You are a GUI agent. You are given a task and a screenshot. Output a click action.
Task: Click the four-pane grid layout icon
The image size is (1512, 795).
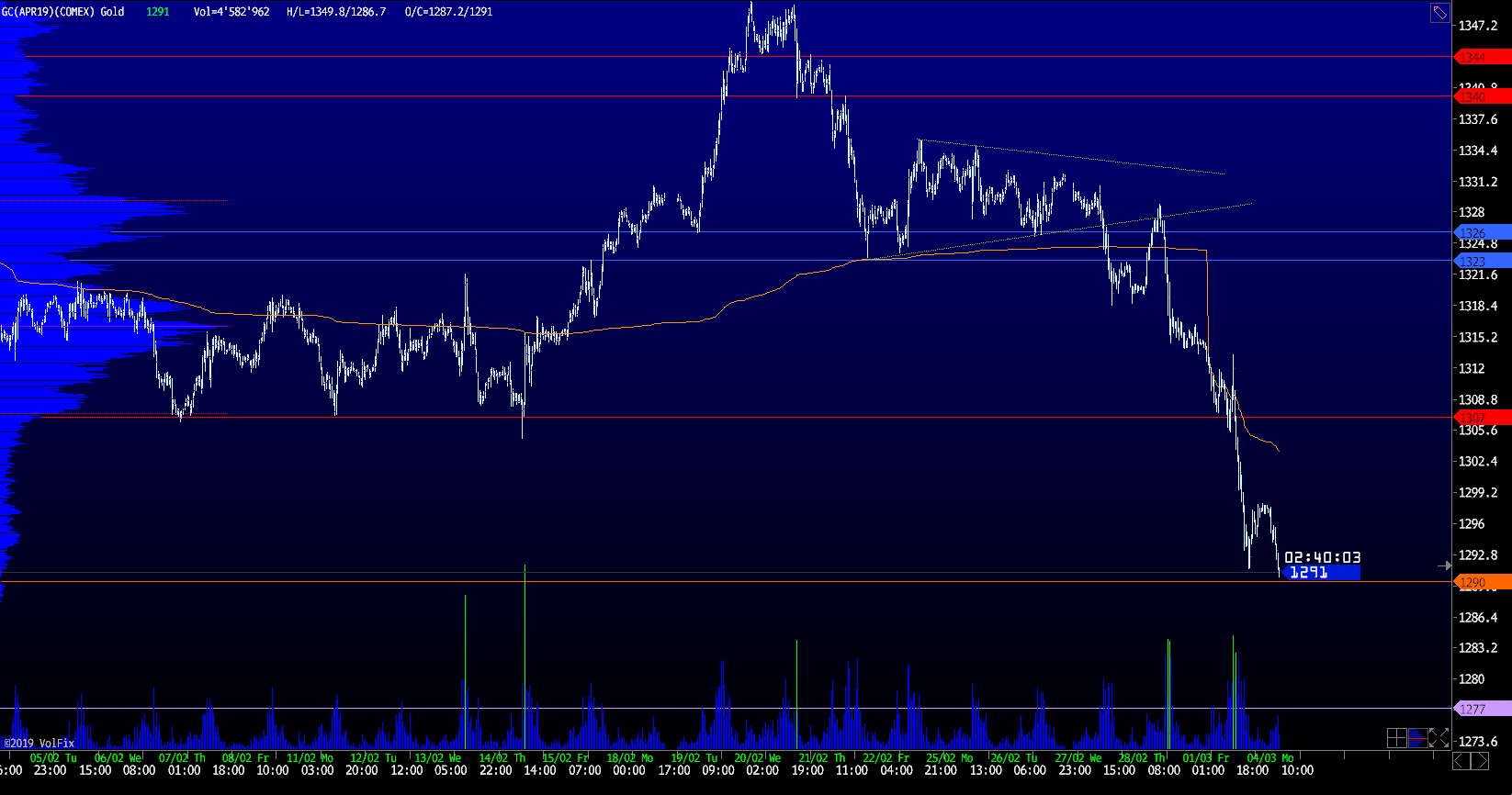[1396, 738]
